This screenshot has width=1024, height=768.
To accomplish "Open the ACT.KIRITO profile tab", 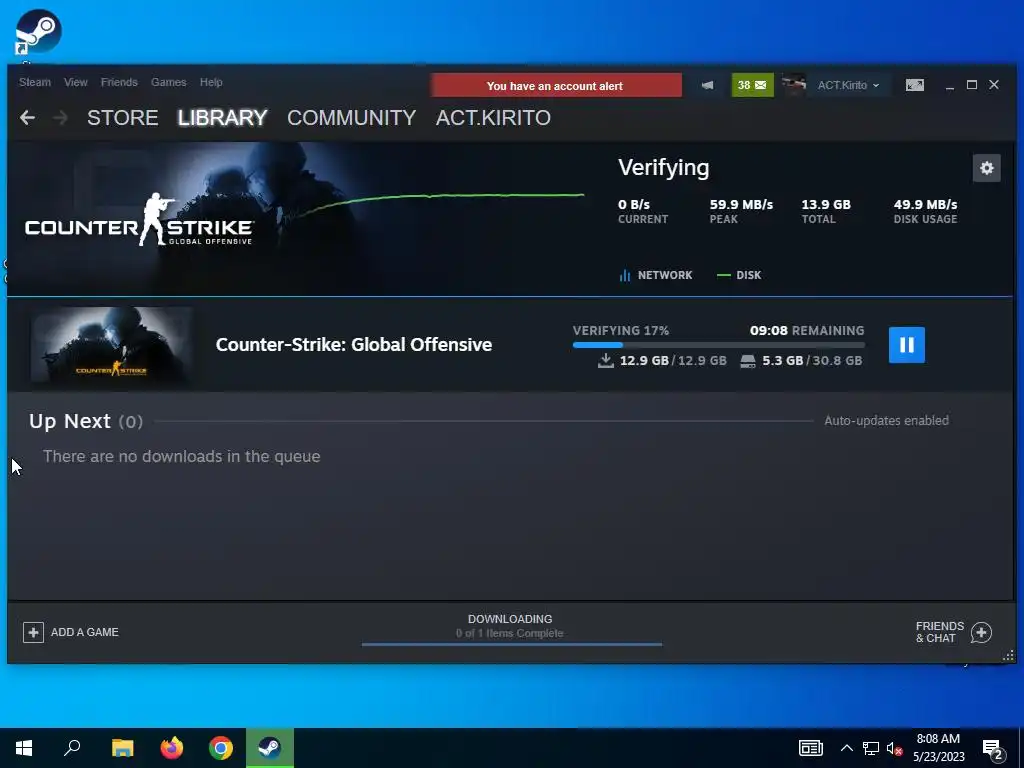I will (493, 118).
